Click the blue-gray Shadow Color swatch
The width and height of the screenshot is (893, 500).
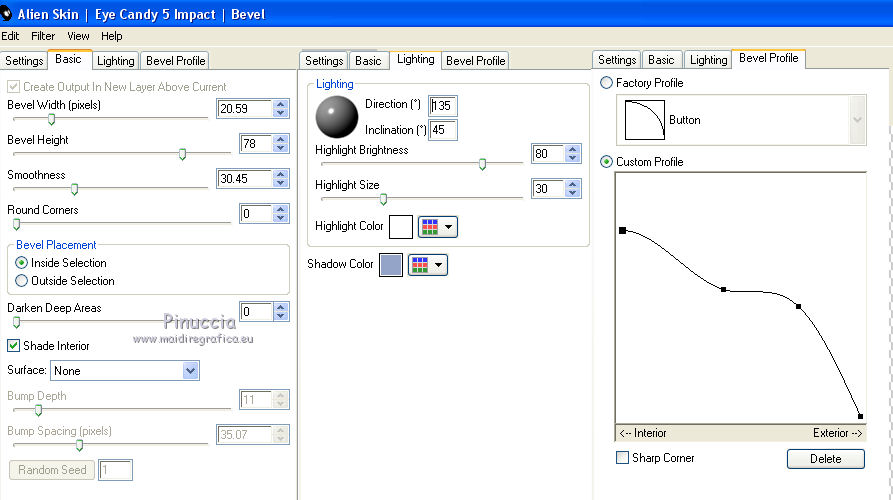coord(391,265)
